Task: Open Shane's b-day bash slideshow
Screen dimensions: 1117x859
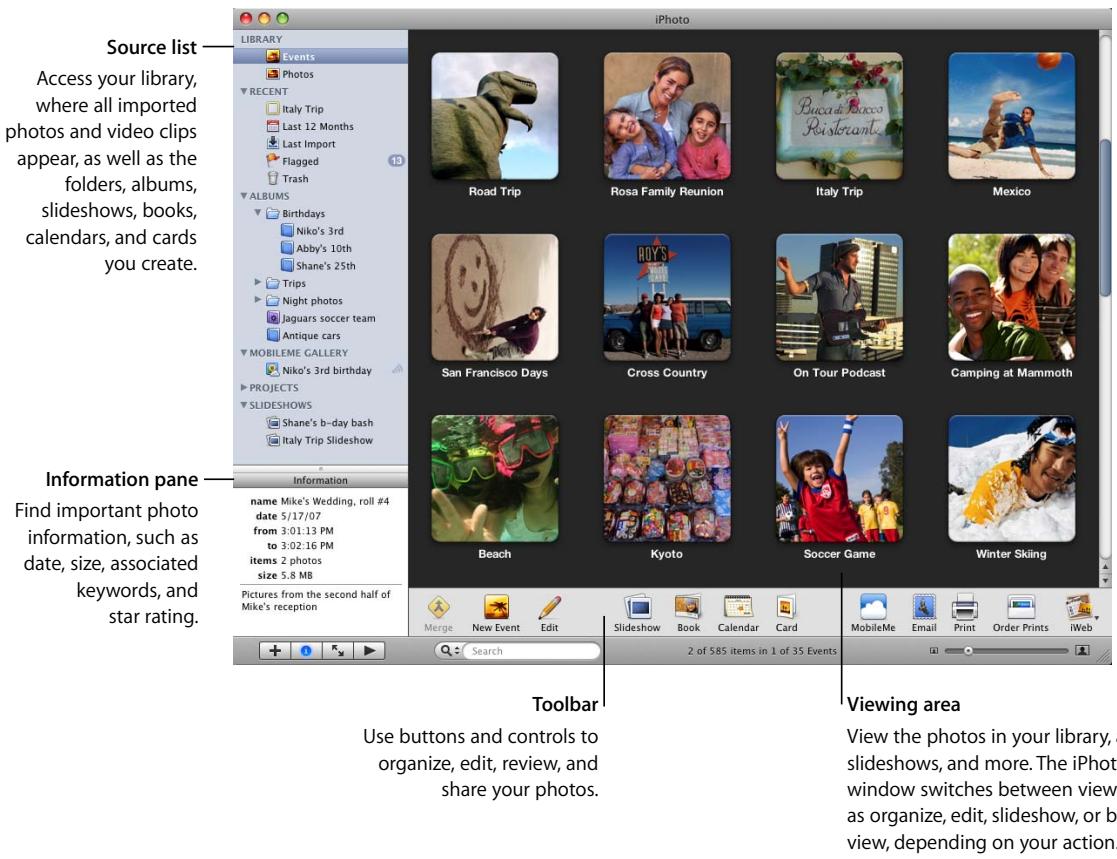Action: click(321, 422)
